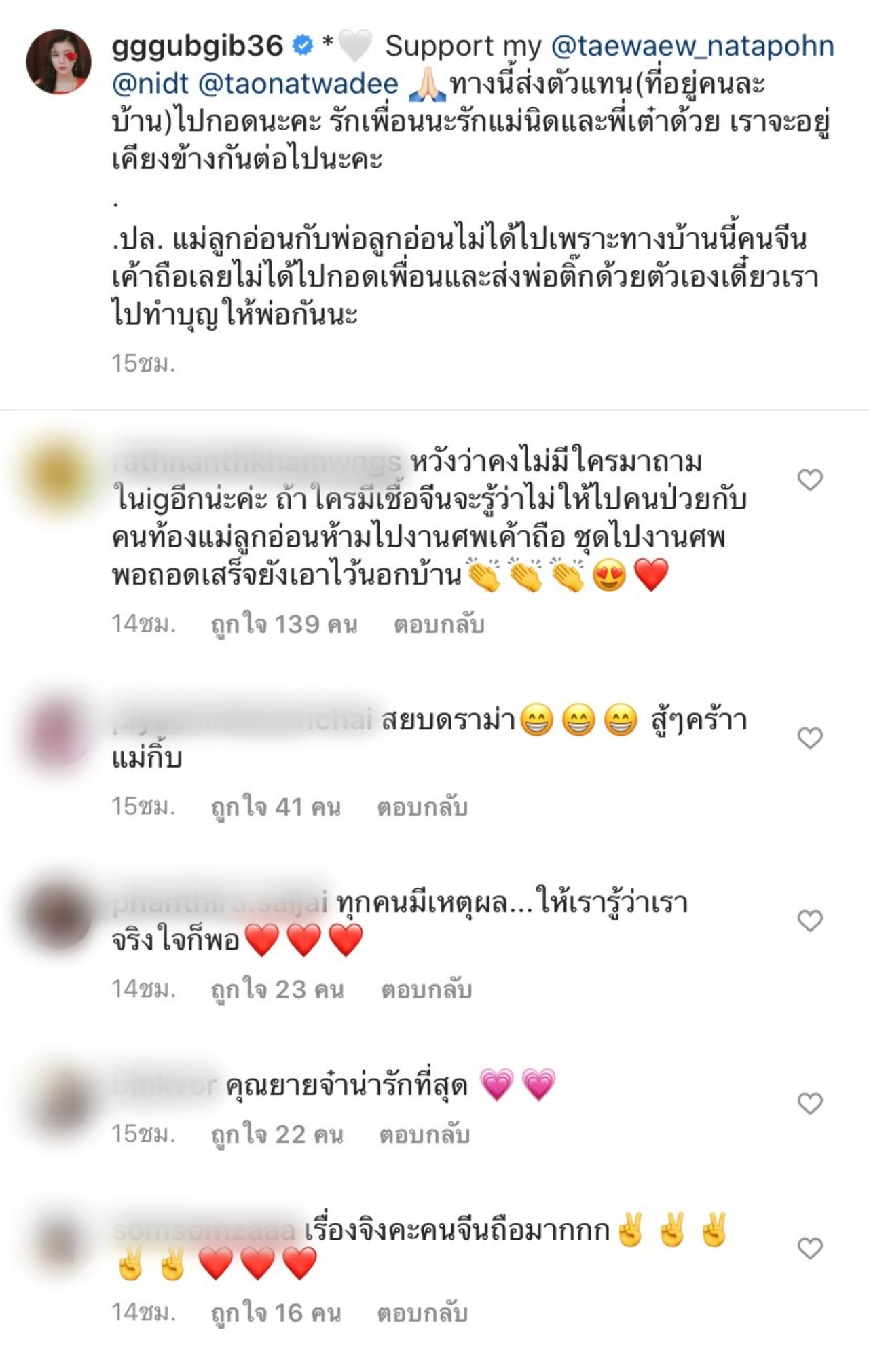
Task: Open the @taonatwadee mention
Action: (298, 84)
